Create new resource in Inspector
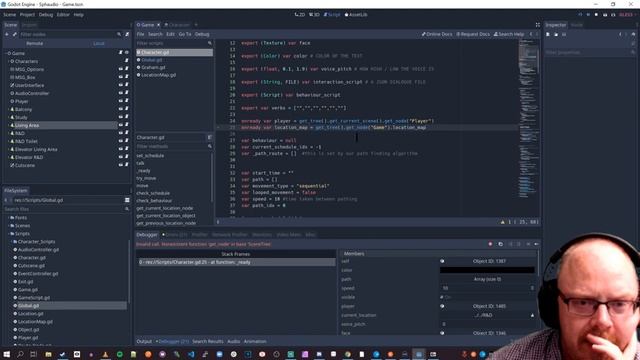The width and height of the screenshot is (640, 360). [548, 35]
